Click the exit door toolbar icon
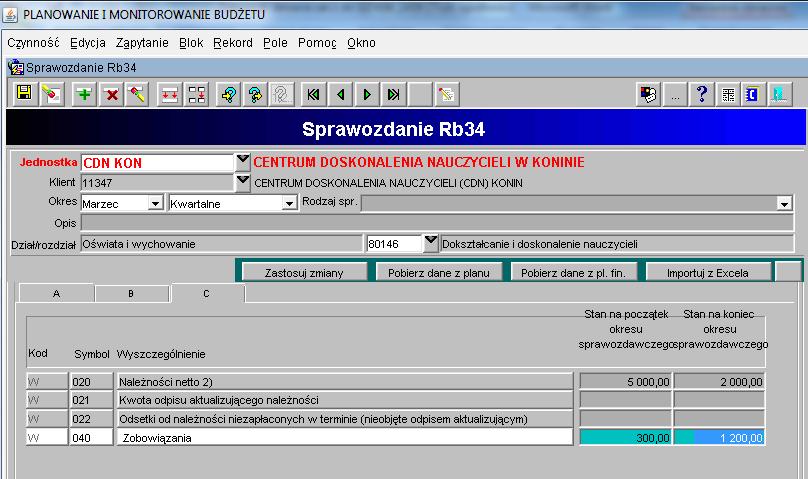 (x=780, y=94)
